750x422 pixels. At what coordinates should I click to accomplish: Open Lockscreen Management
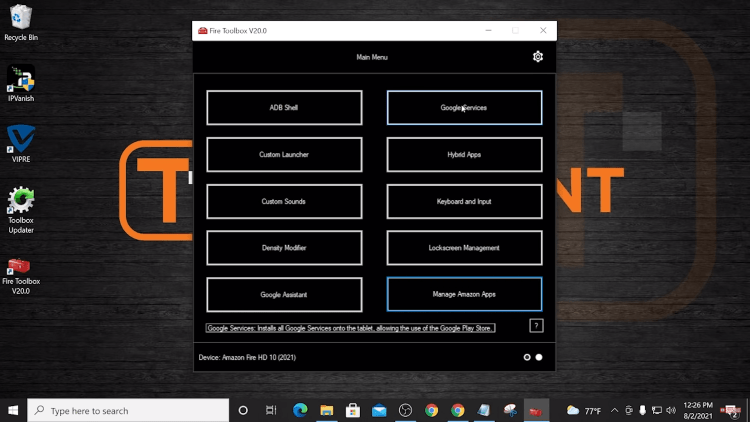(464, 248)
